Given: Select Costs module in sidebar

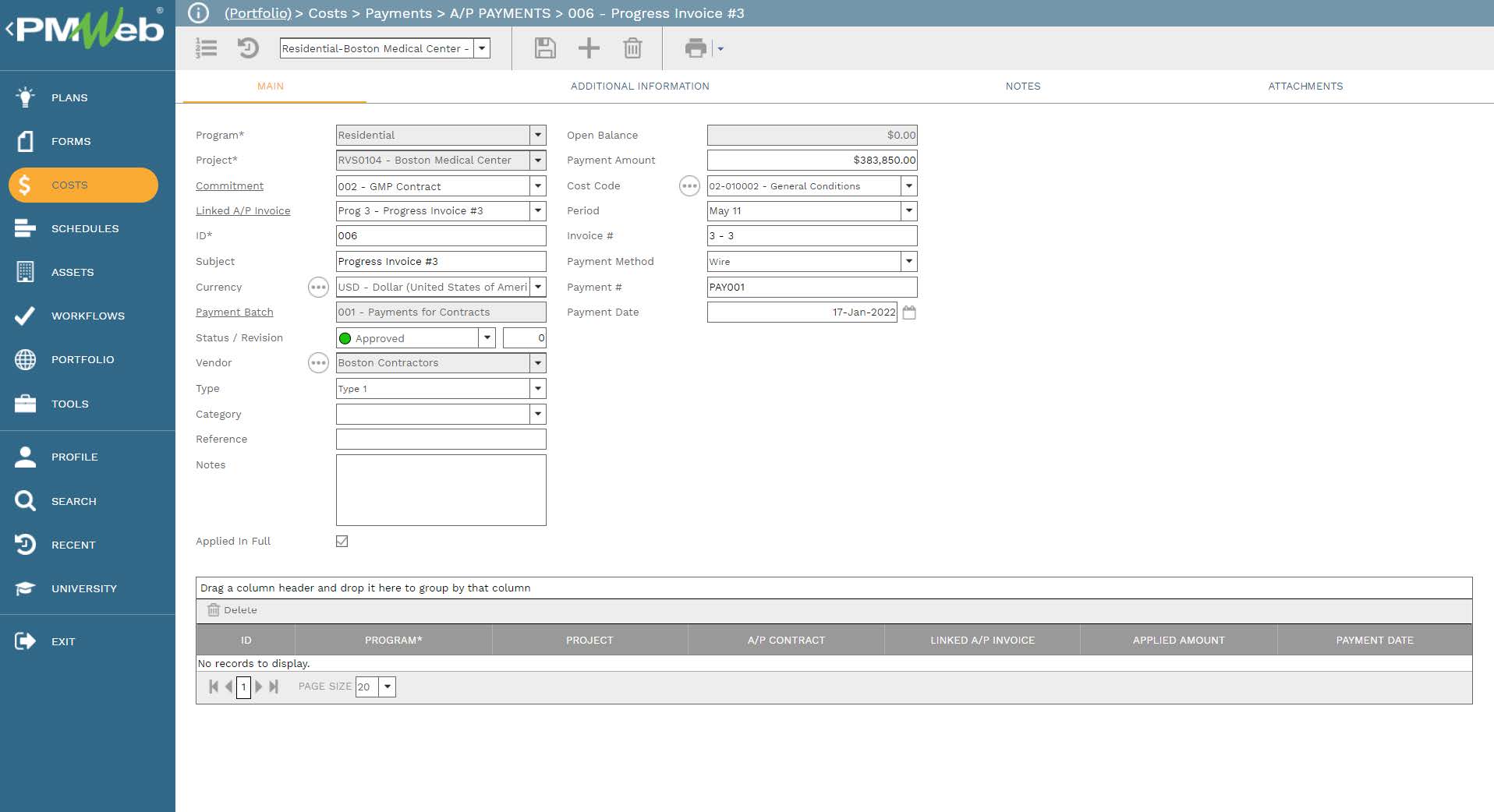Looking at the screenshot, I should (83, 185).
